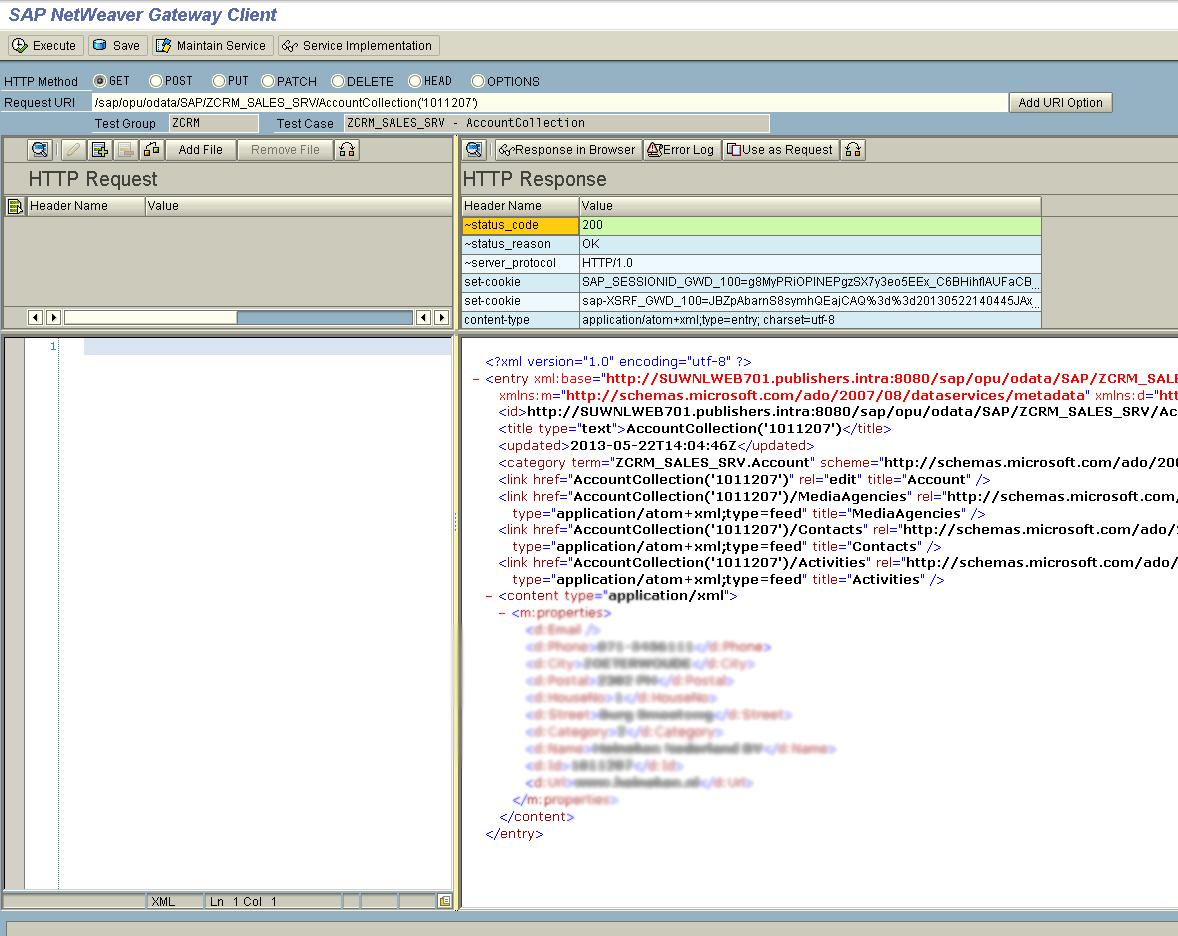Click Response in Browser icon
Image resolution: width=1178 pixels, height=936 pixels.
point(567,149)
